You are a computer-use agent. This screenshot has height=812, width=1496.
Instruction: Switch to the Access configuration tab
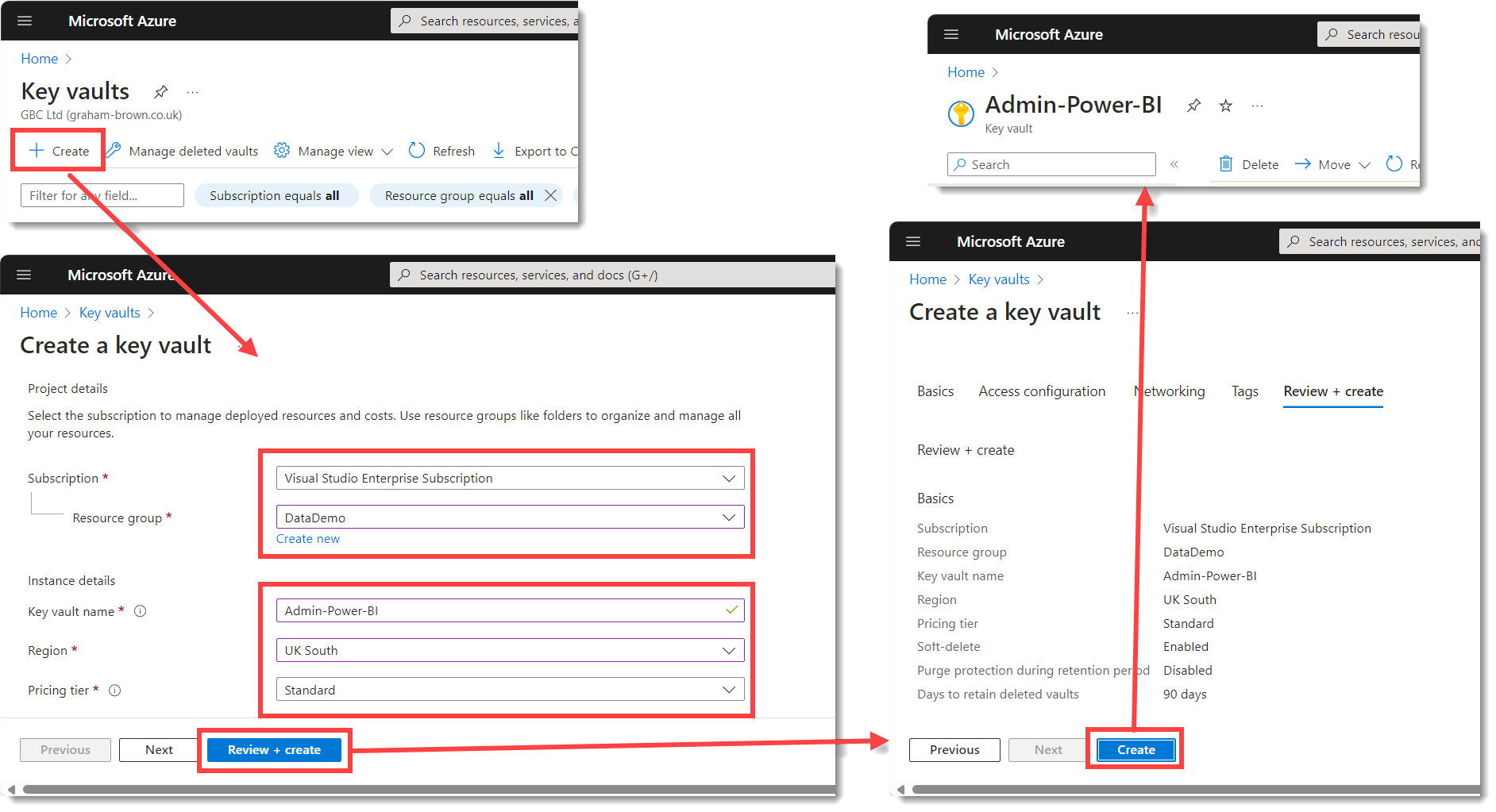click(x=1042, y=391)
